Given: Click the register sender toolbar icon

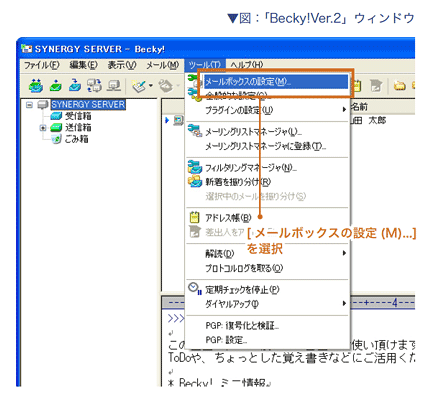Looking at the screenshot, I should coord(377,86).
